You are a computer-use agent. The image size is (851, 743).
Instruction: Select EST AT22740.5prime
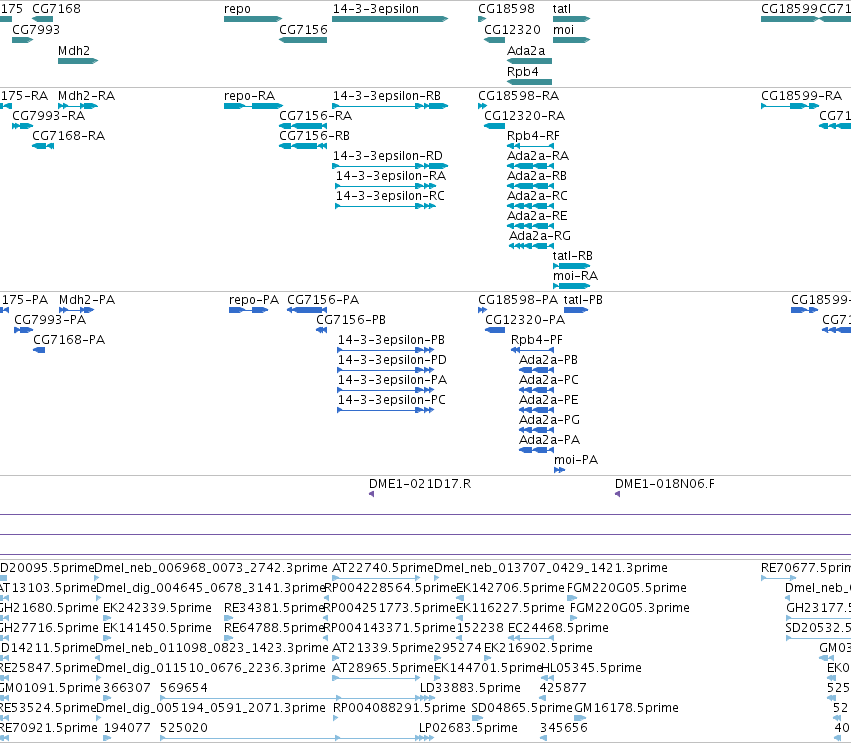[376, 578]
